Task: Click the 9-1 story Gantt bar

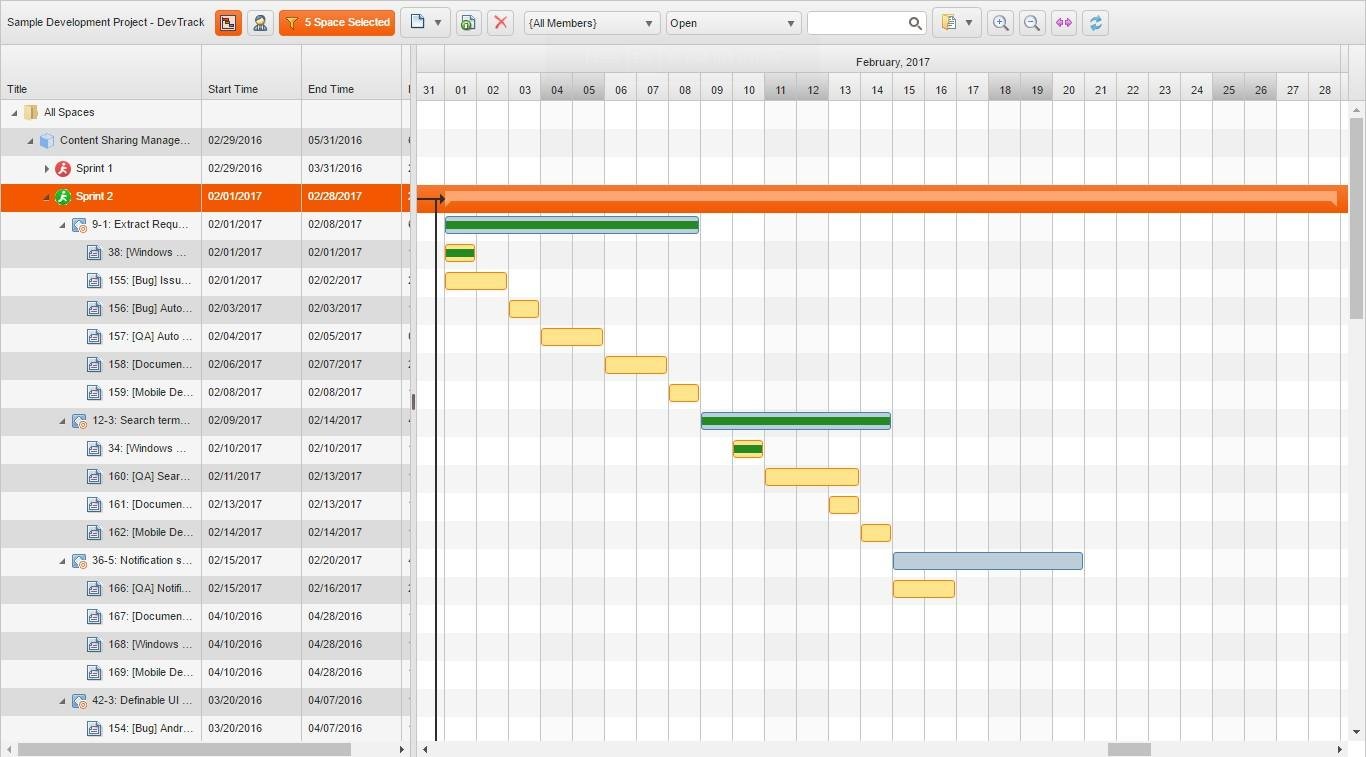Action: click(572, 225)
